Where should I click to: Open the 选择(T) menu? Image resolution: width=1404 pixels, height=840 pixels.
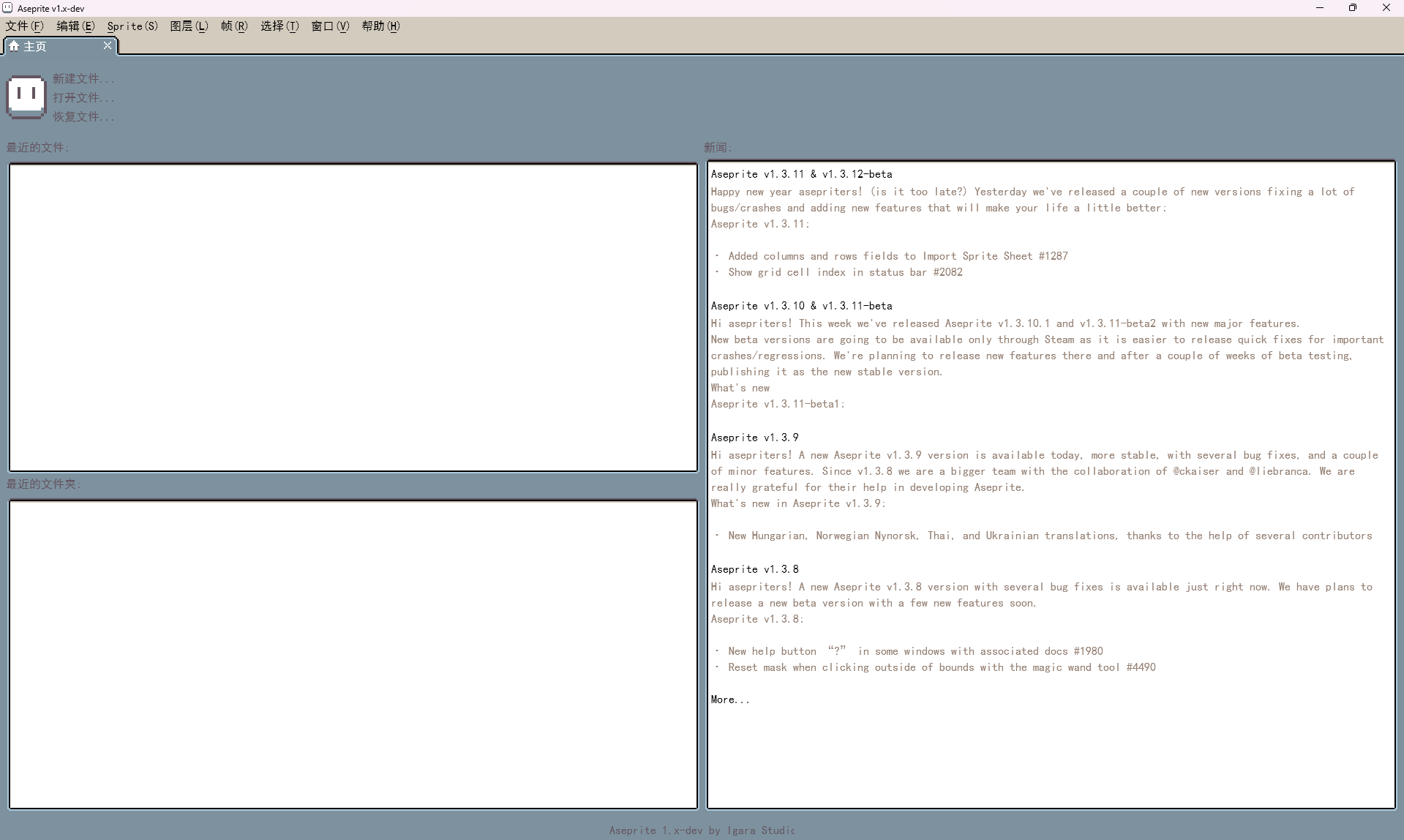(279, 26)
